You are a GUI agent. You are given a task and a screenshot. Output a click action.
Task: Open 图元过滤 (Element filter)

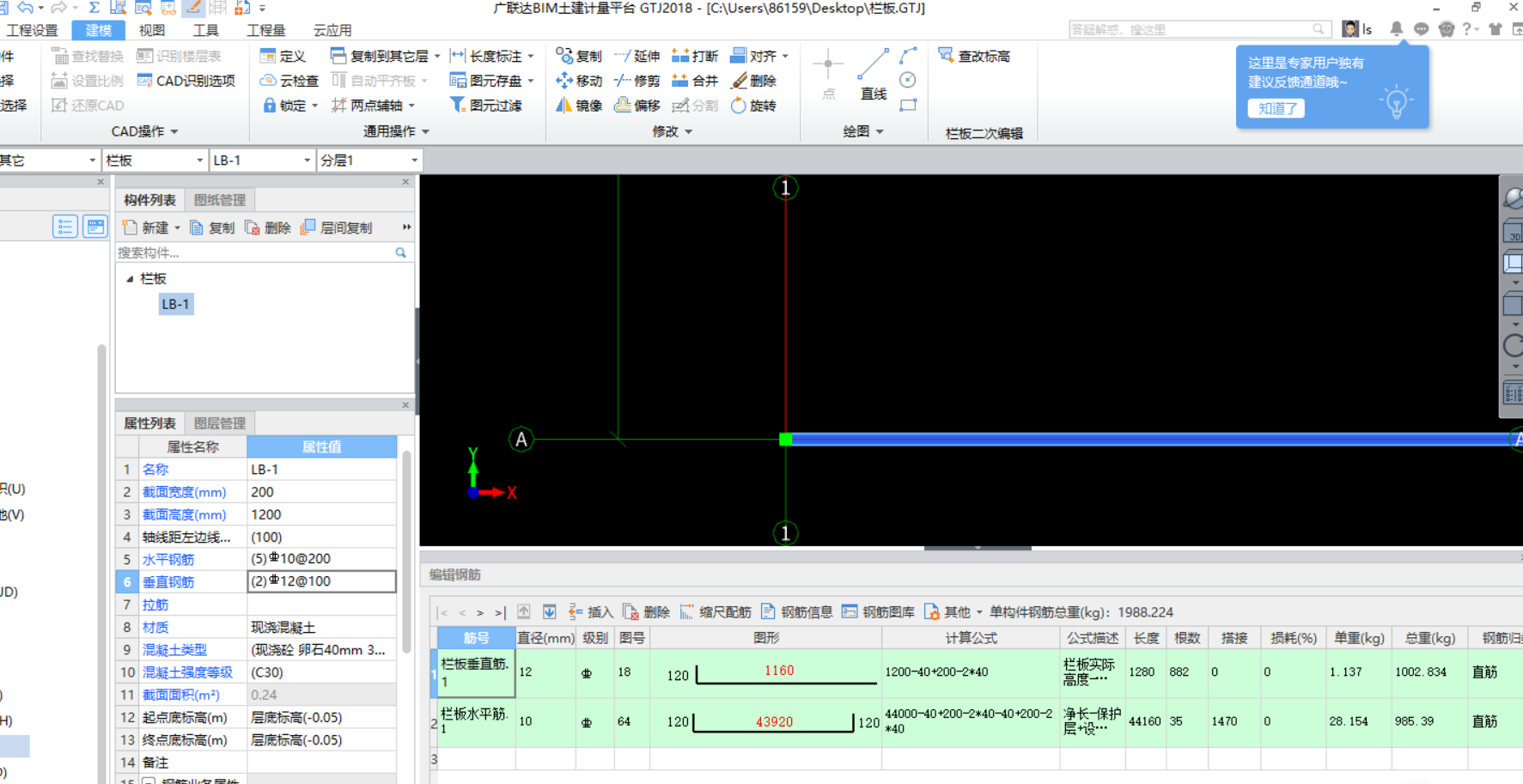pyautogui.click(x=485, y=106)
